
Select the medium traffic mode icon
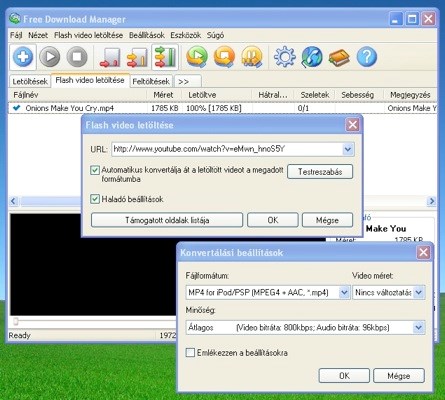(x=137, y=57)
